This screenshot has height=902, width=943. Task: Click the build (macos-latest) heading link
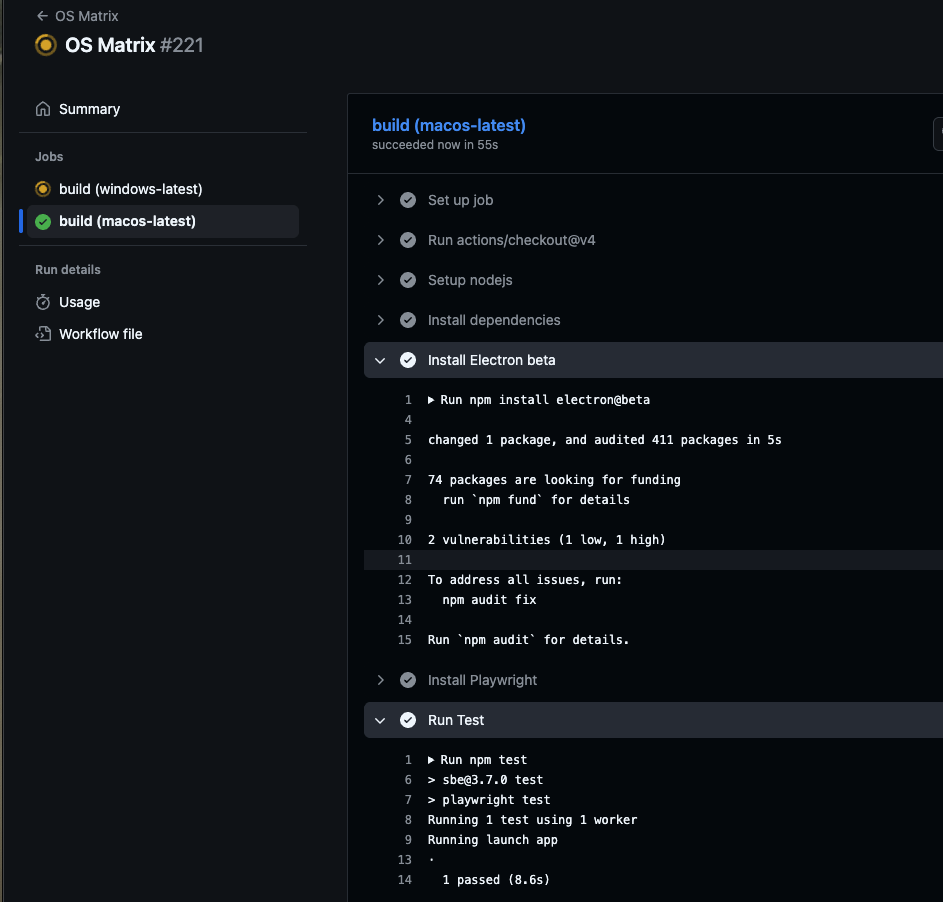pos(448,125)
